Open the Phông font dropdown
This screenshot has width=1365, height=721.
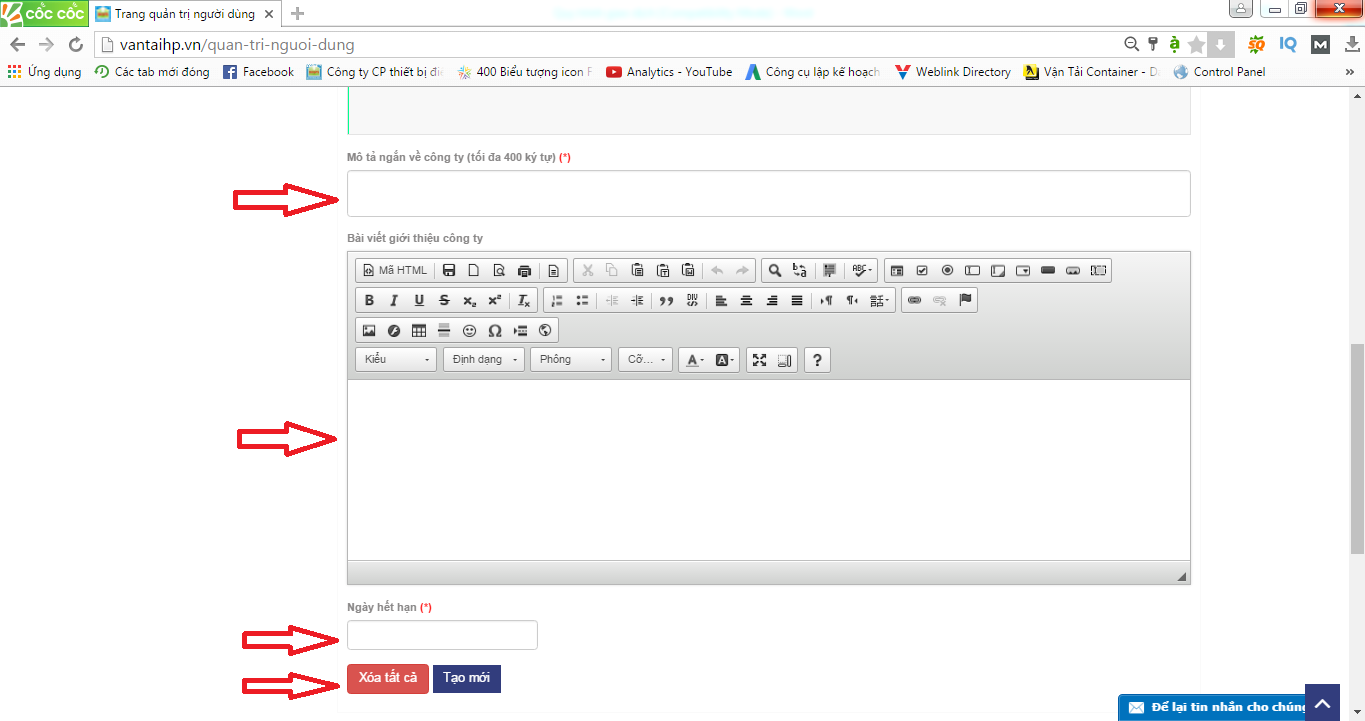pyautogui.click(x=571, y=360)
